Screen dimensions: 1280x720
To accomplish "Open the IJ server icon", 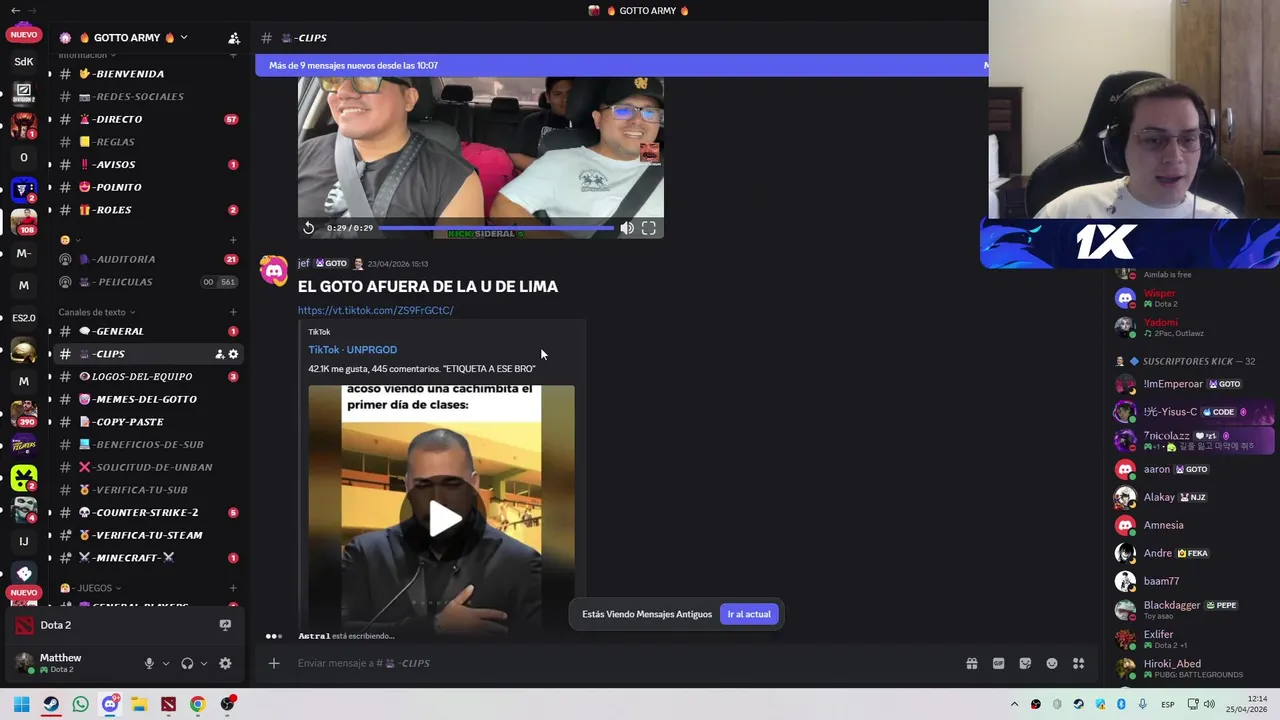I will coord(24,542).
